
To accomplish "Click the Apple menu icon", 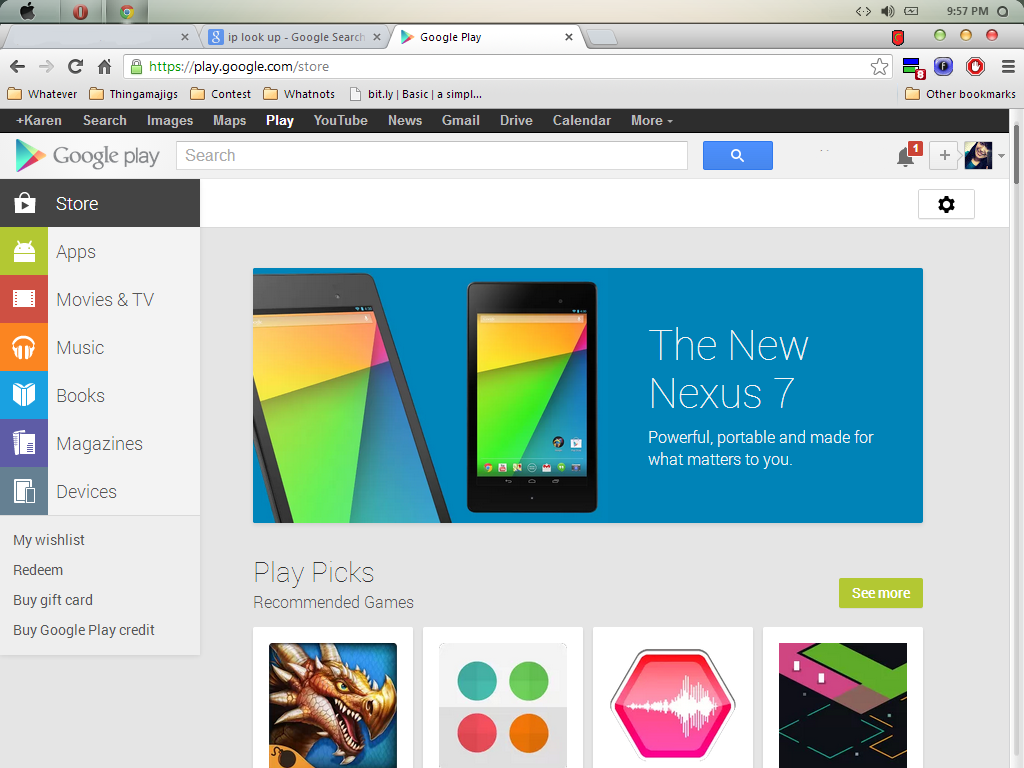I will (x=27, y=11).
